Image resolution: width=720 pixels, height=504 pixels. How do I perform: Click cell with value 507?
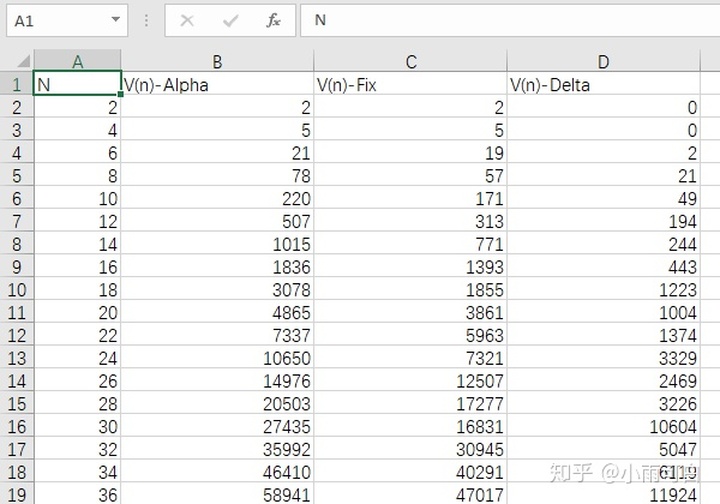[217, 221]
